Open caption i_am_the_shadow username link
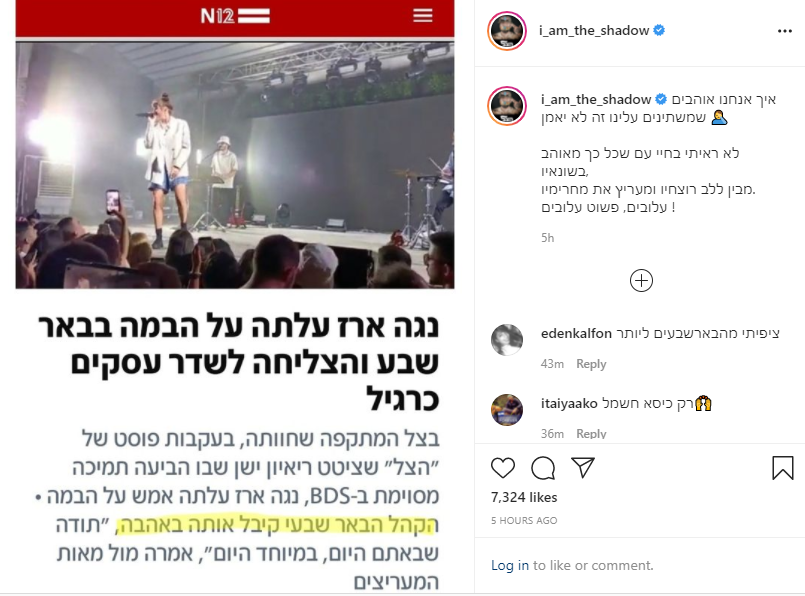The width and height of the screenshot is (805, 596). coord(596,99)
